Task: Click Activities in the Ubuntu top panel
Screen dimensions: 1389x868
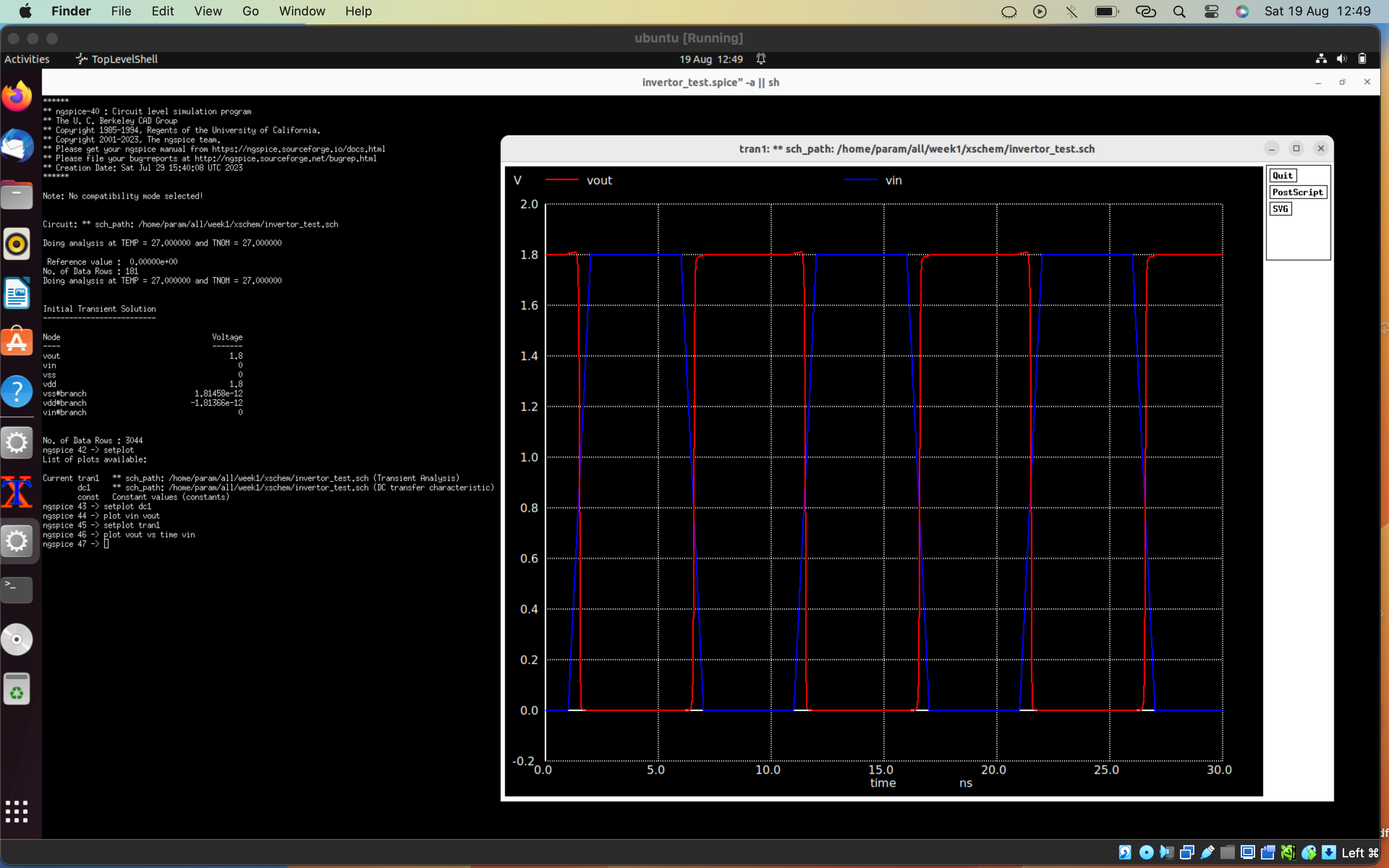Action: (27, 58)
